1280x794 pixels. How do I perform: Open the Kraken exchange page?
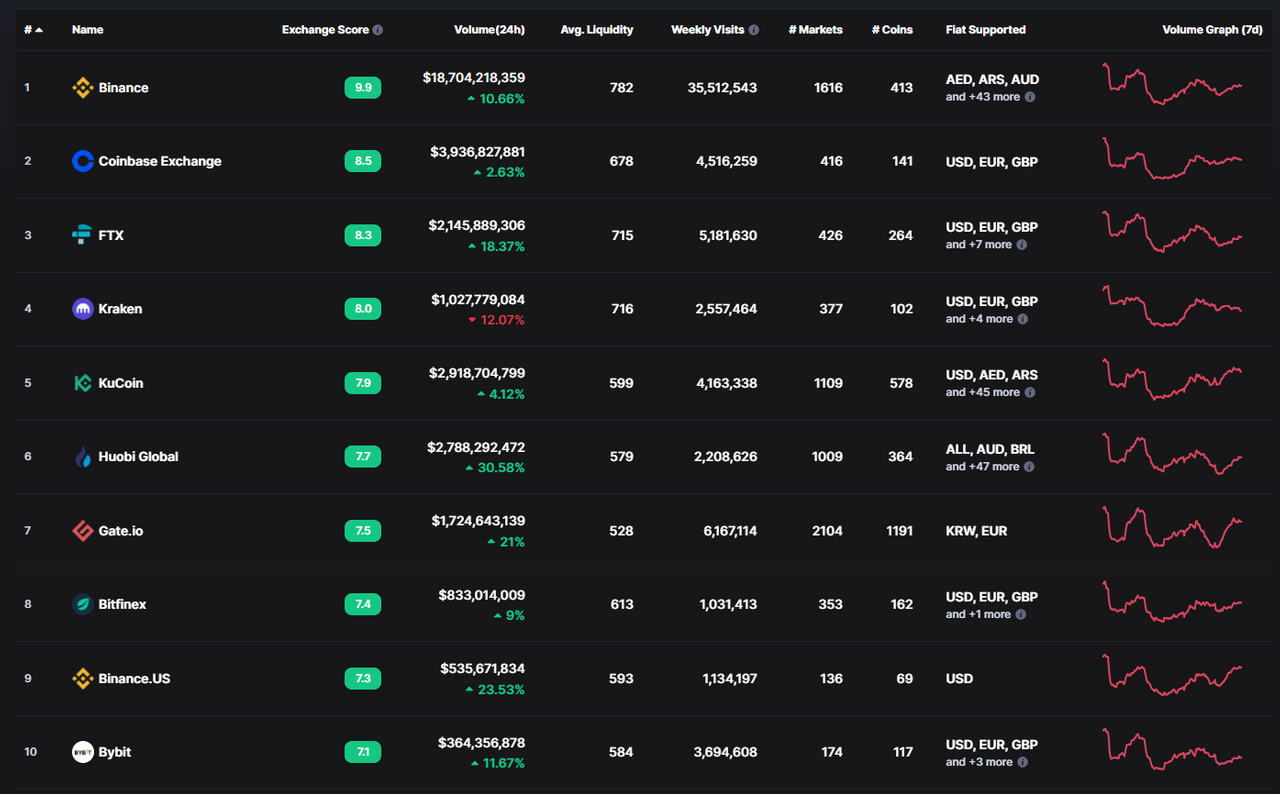[x=120, y=309]
